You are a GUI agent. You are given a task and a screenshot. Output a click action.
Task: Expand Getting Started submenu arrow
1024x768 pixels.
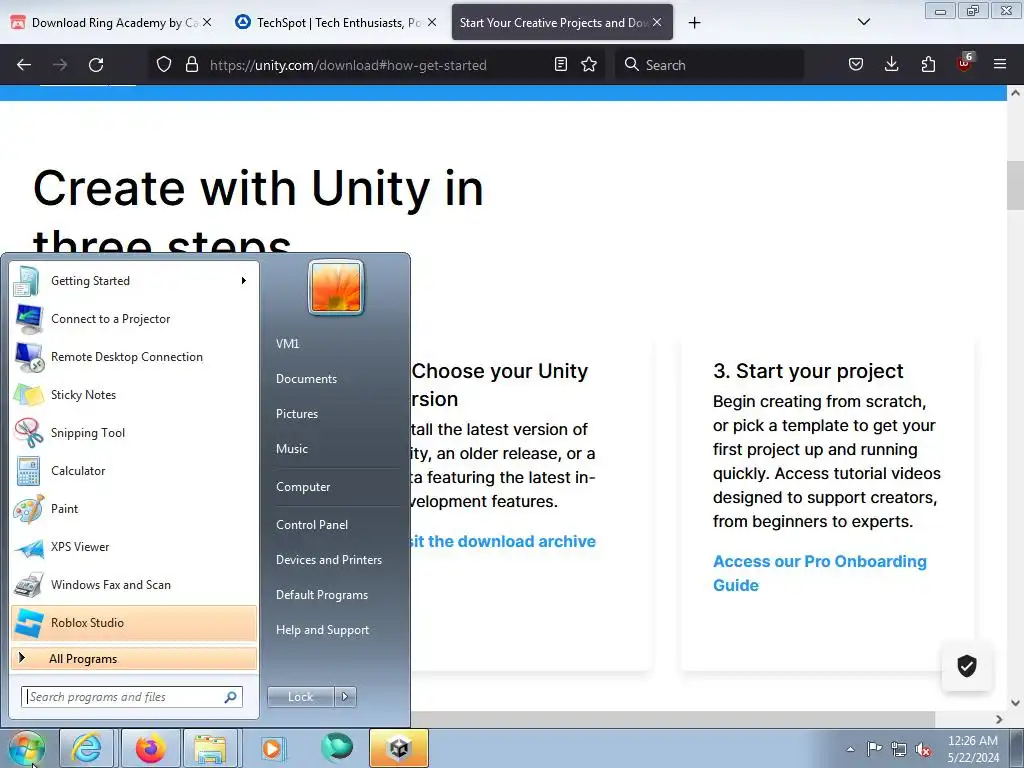244,281
